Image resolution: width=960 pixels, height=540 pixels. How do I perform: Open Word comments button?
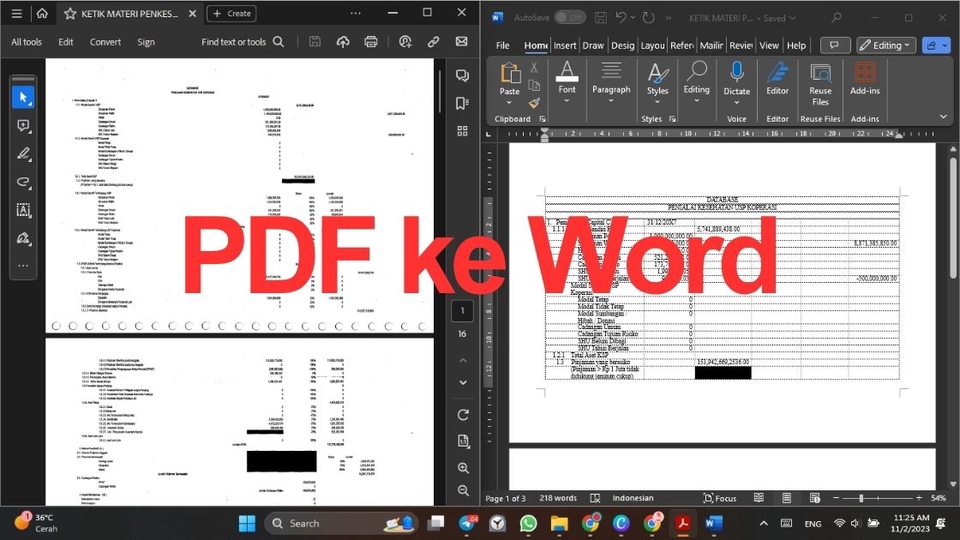coord(834,45)
